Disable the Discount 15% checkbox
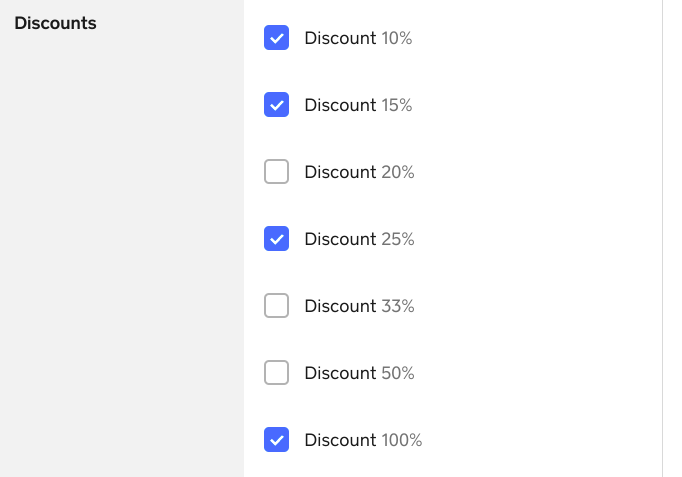 click(276, 105)
